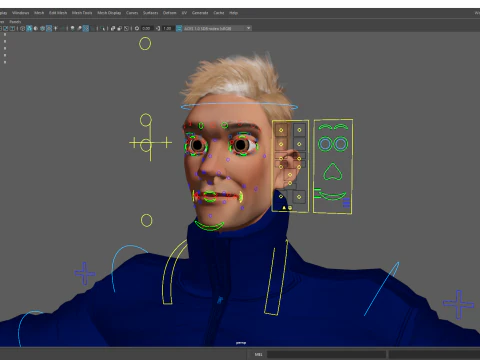Click the exposure icon left of 0.00
The image size is (480, 360).
(x=137, y=28)
